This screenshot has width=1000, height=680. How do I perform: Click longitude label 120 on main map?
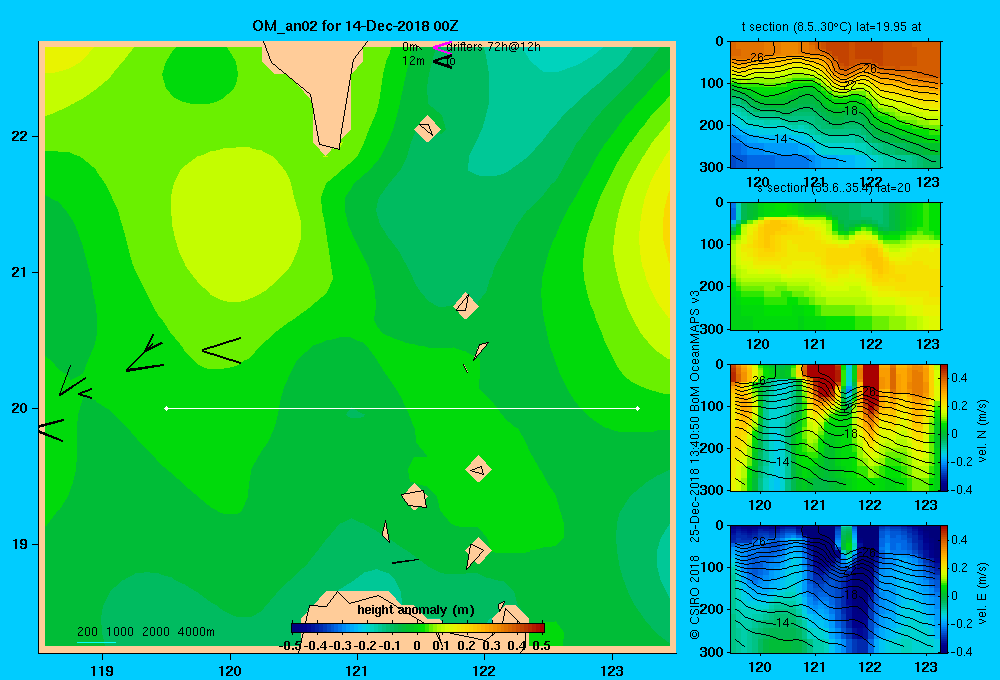coord(230,670)
